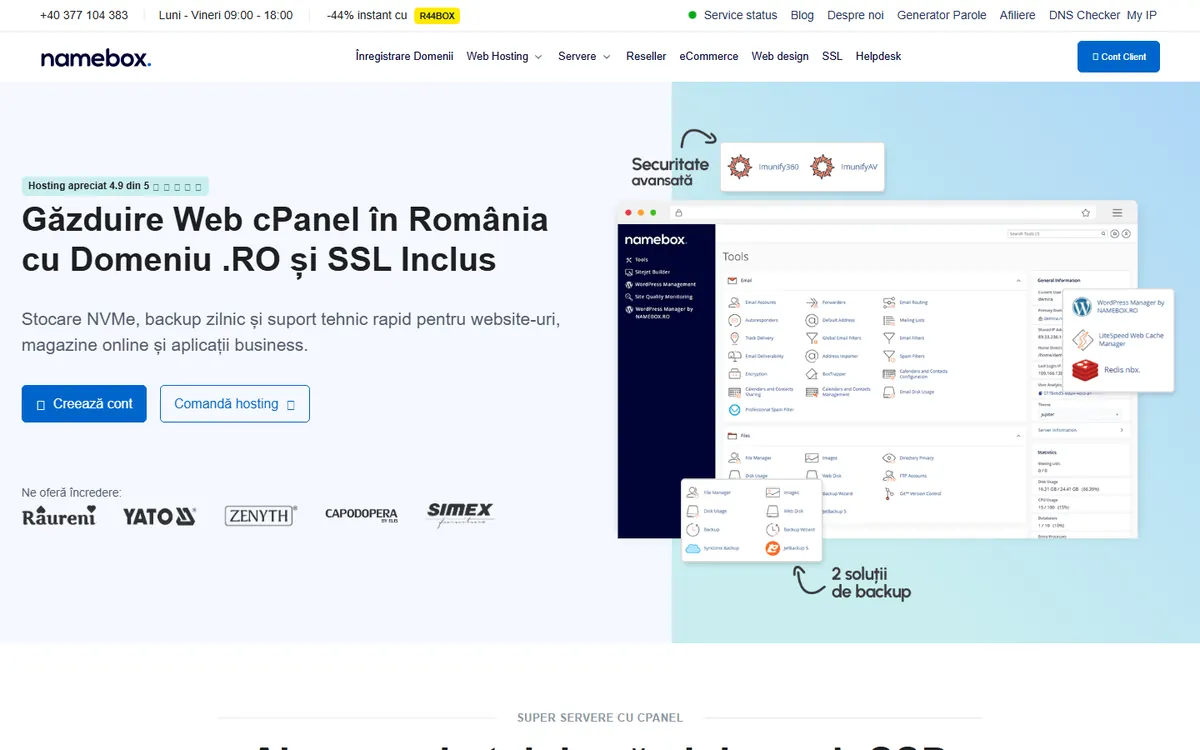Click the R44BOX promo code badge

coord(437,15)
